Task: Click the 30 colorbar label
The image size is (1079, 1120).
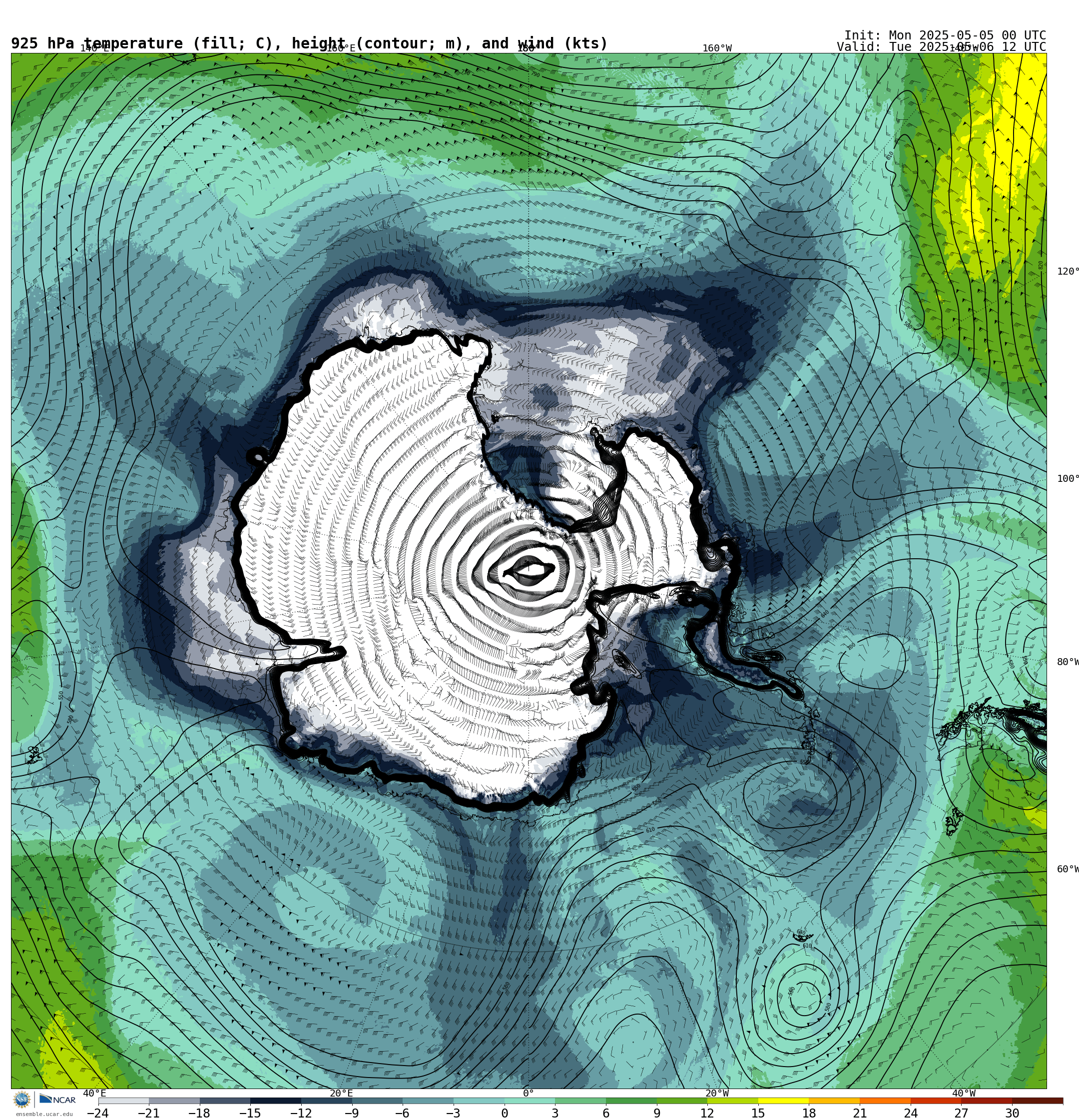Action: tap(1012, 1113)
